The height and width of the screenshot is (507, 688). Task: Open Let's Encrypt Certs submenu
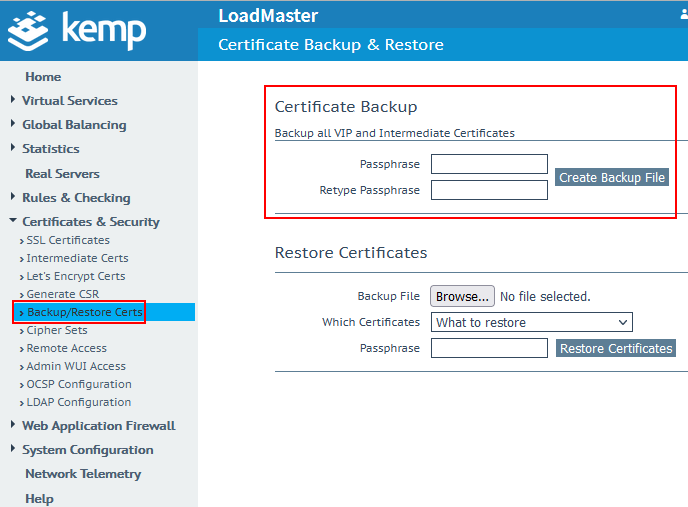(x=76, y=276)
